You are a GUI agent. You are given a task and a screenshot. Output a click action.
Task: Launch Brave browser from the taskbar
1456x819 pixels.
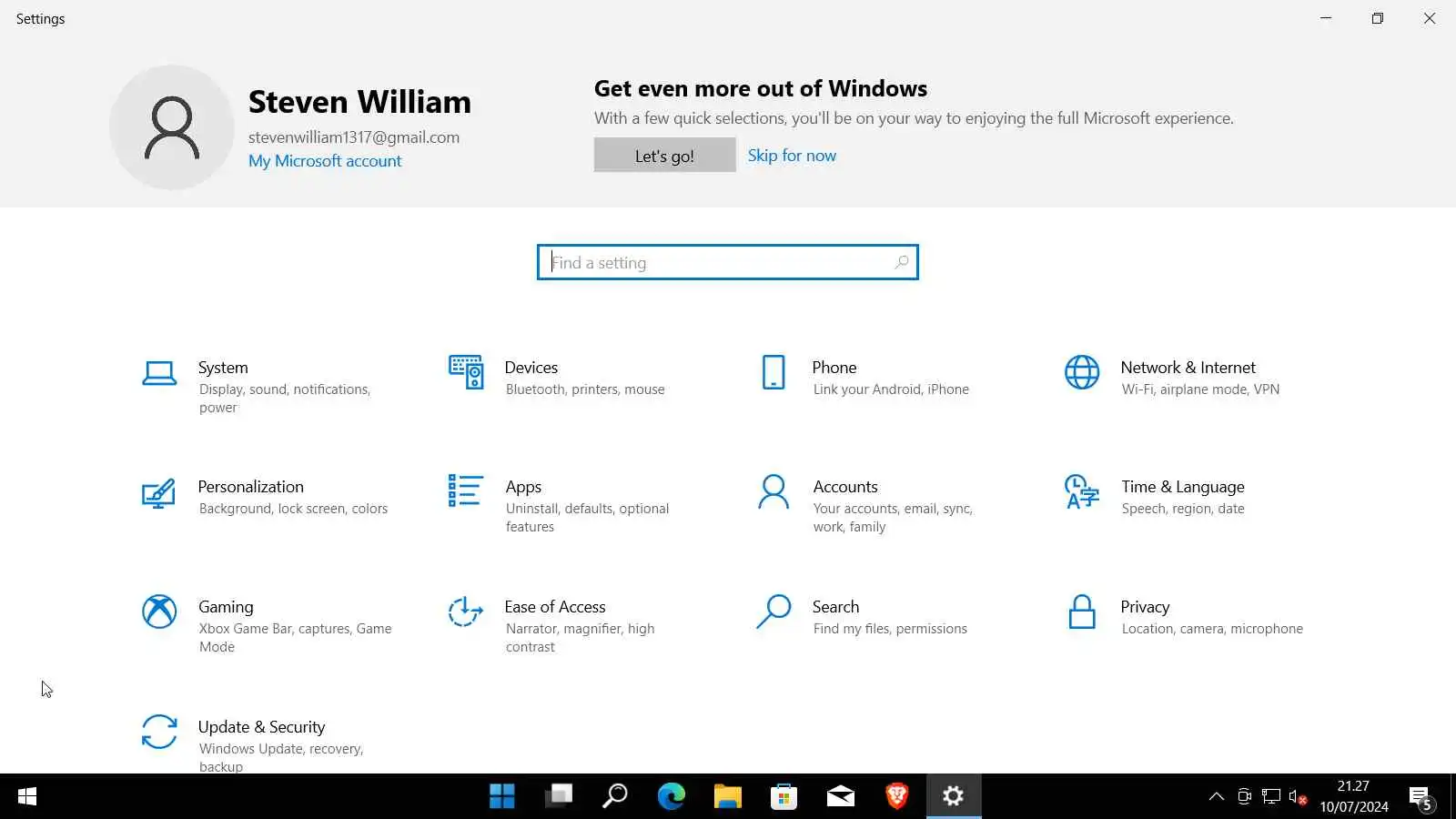click(x=897, y=796)
